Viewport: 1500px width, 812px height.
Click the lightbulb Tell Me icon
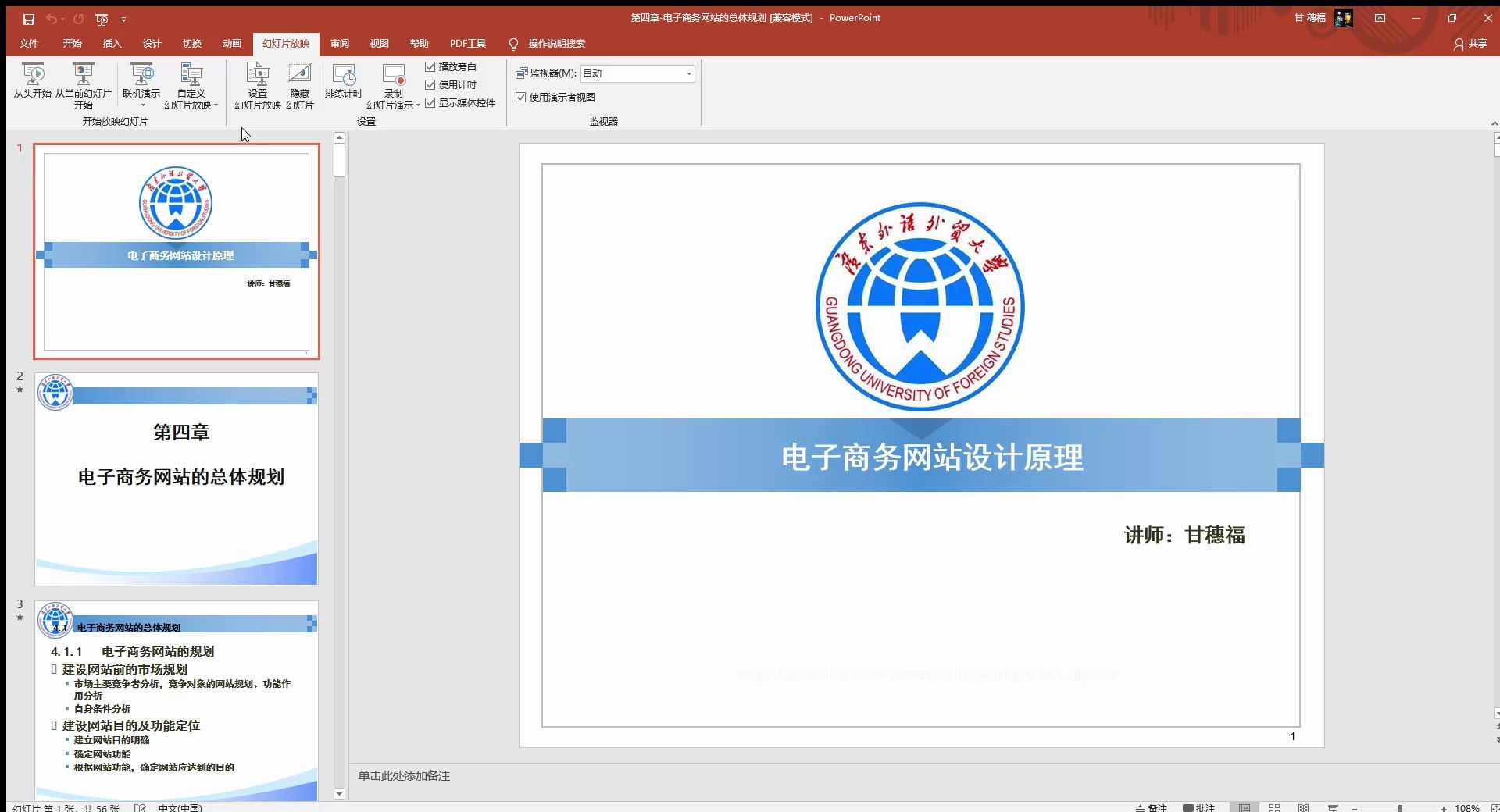tap(513, 44)
